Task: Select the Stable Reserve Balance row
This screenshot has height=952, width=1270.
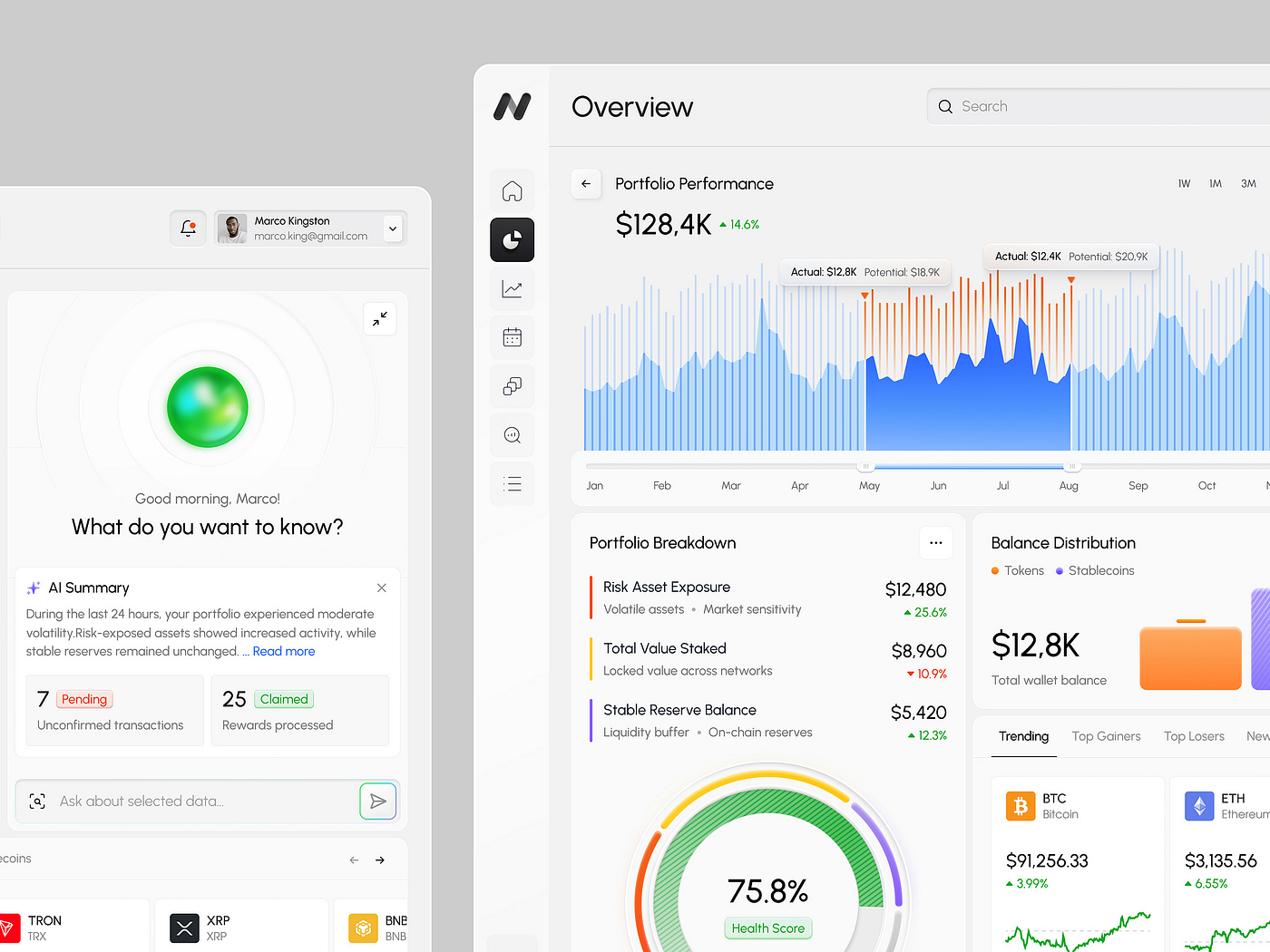Action: pyautogui.click(x=768, y=721)
